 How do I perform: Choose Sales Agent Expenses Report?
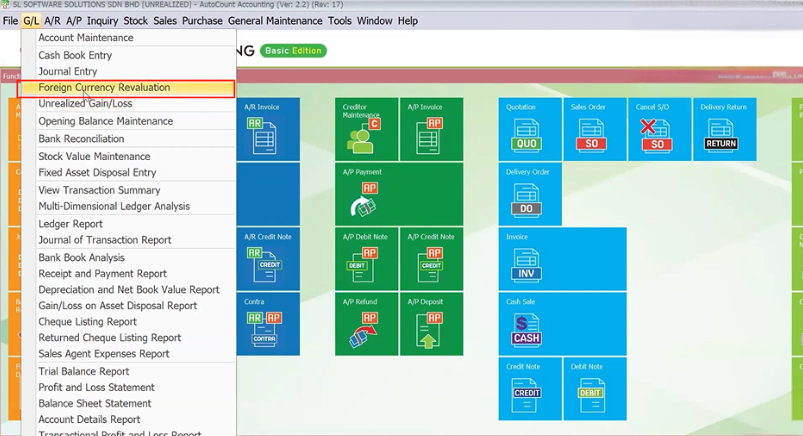[x=129, y=354]
